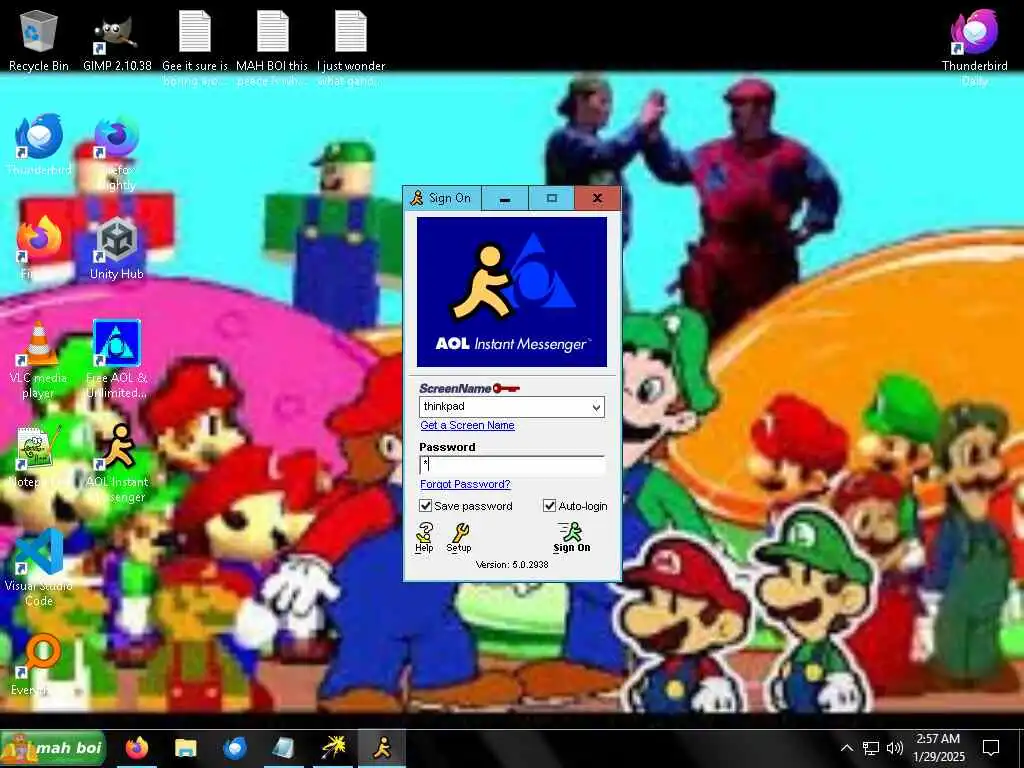
Task: Open the clock showing 2:57 AM
Action: point(938,748)
